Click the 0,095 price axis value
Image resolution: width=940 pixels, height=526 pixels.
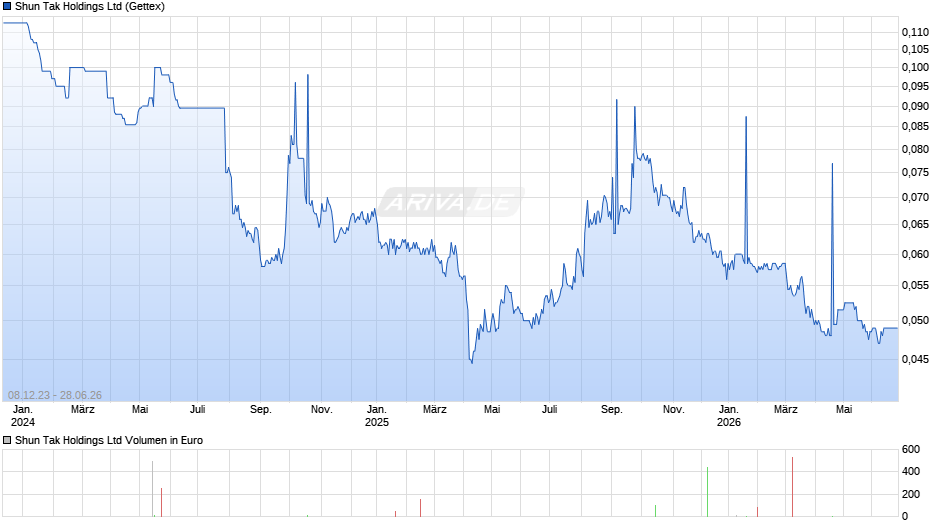tap(915, 86)
